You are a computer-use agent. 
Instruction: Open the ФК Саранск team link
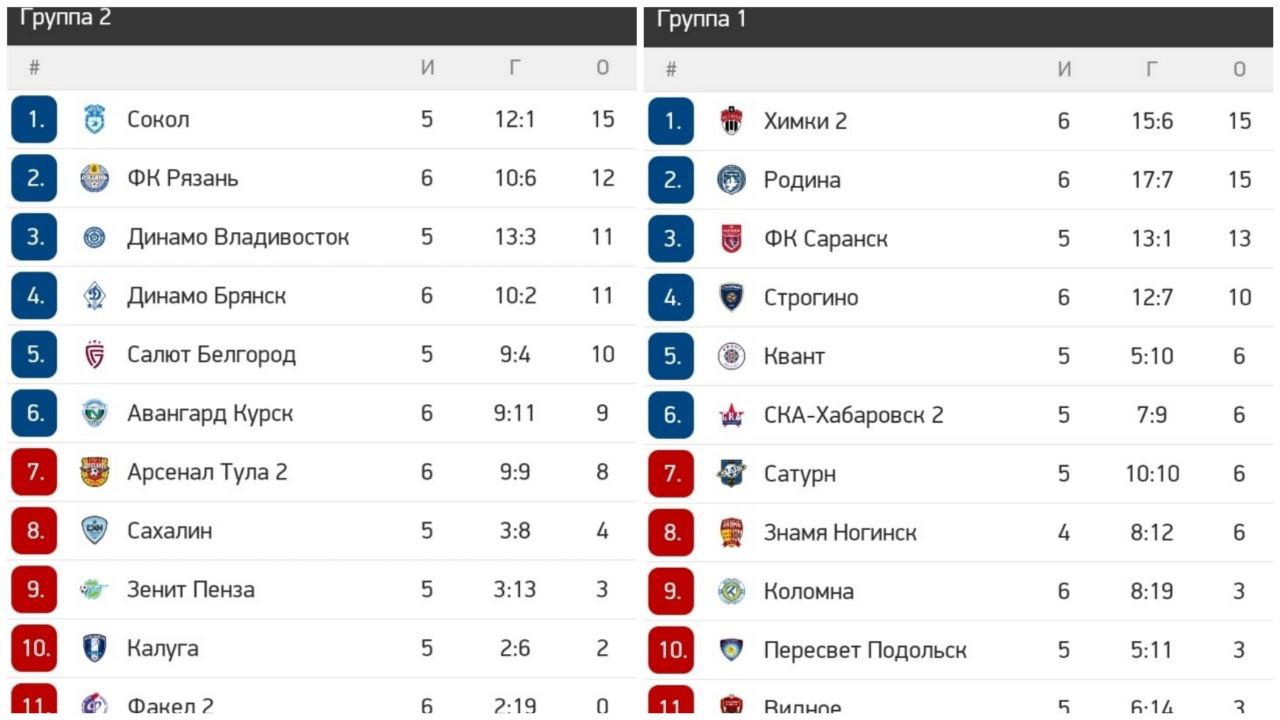(x=825, y=239)
